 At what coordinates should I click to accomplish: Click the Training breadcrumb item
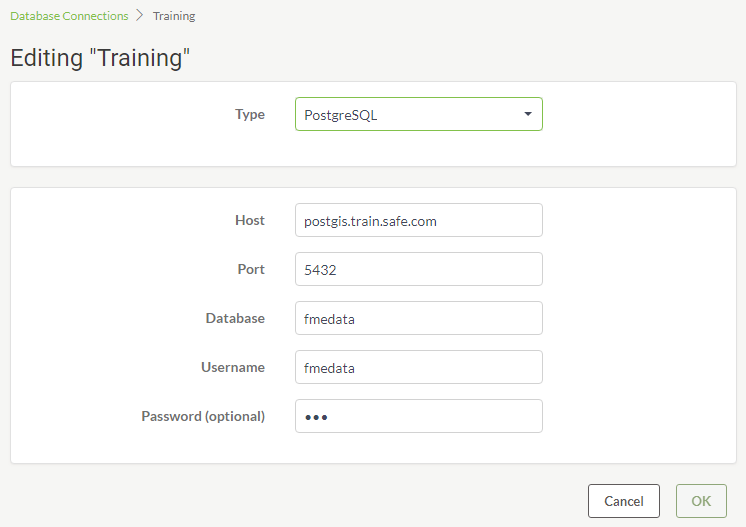click(174, 16)
